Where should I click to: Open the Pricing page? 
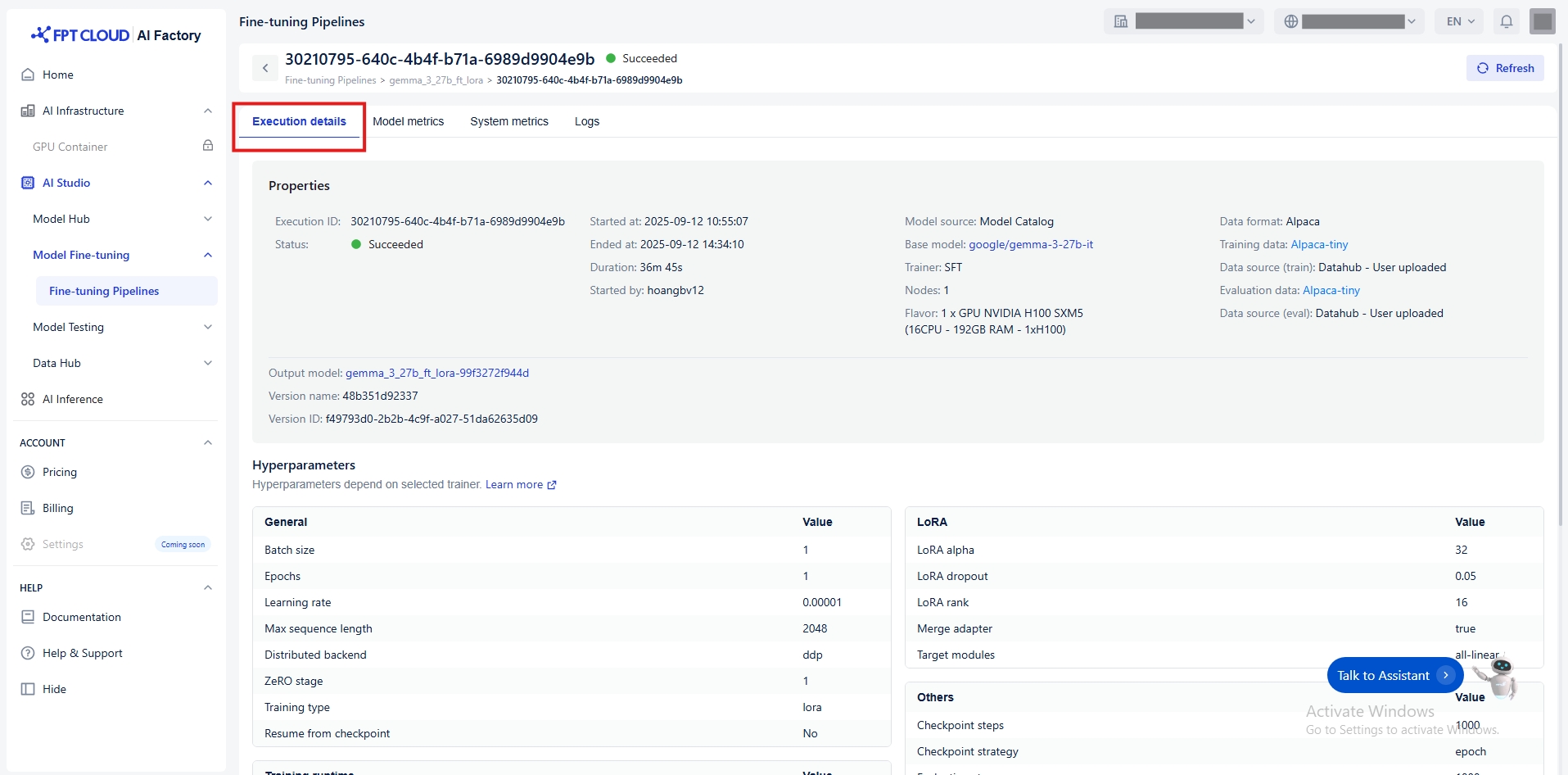pyautogui.click(x=59, y=472)
